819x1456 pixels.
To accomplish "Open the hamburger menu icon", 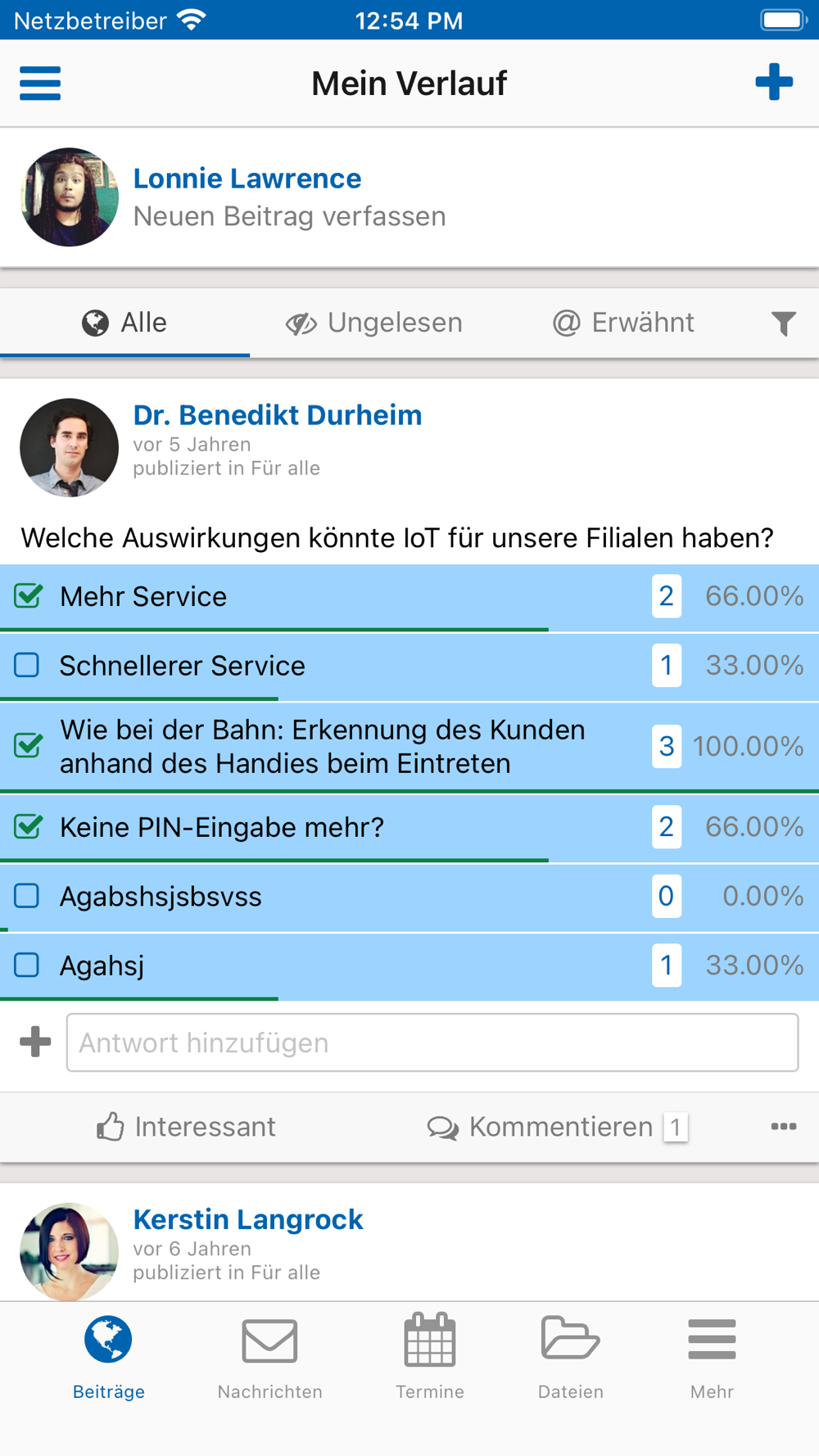I will tap(40, 84).
